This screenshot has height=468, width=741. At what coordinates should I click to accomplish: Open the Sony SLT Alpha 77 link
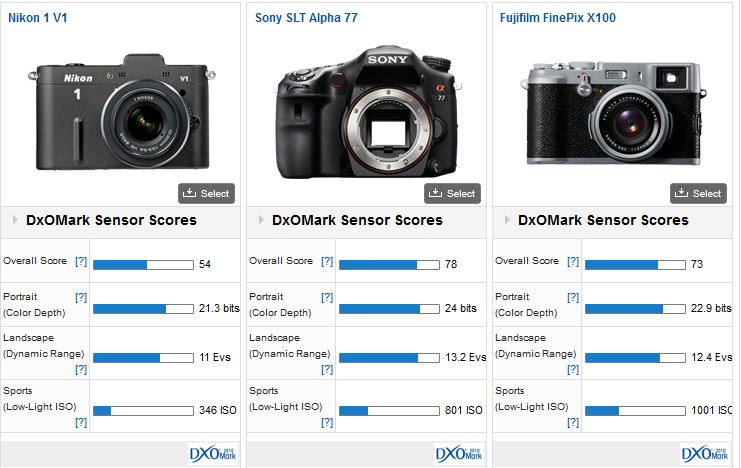306,18
